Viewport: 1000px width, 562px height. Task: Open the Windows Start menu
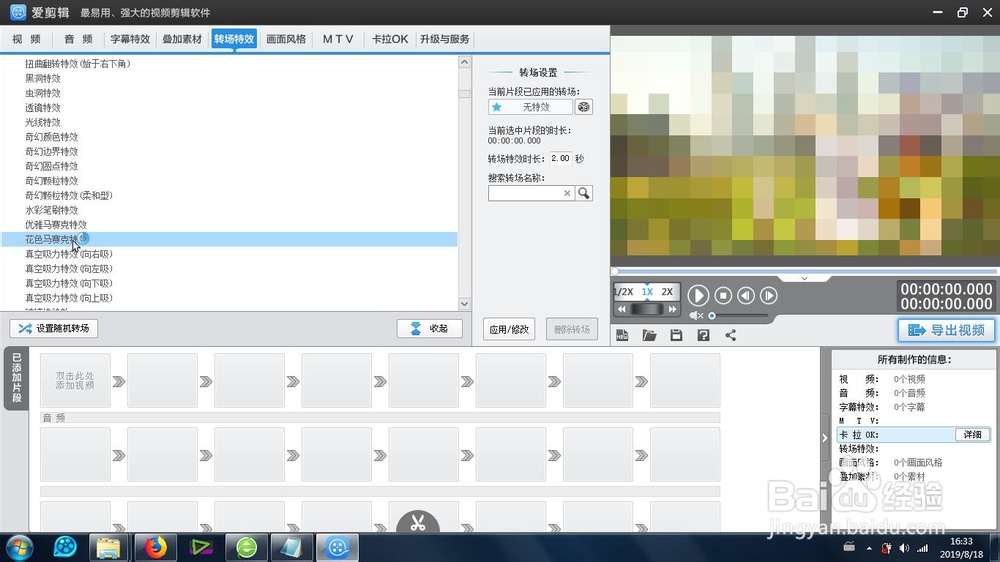(x=20, y=547)
